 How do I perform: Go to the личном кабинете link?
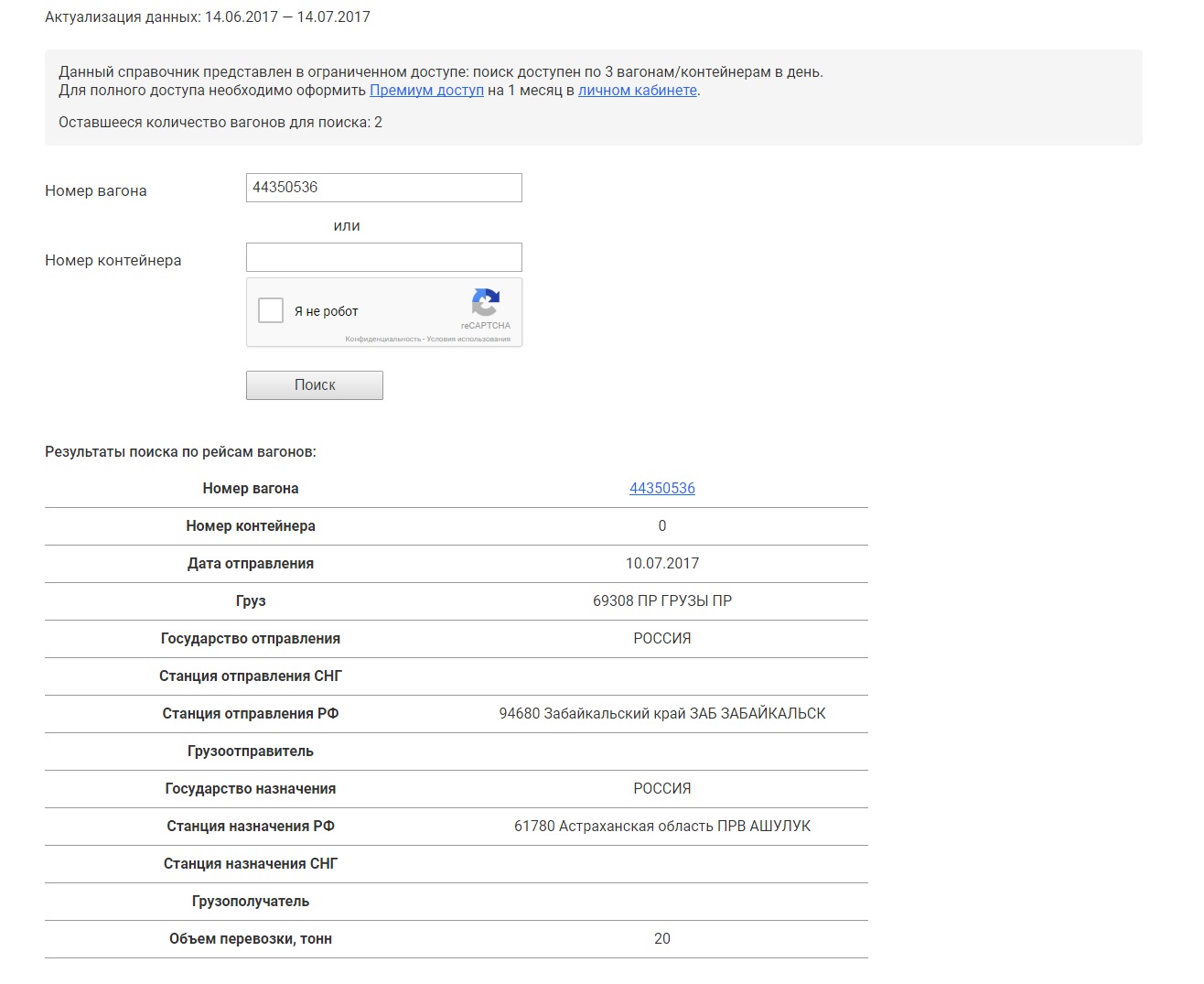pyautogui.click(x=638, y=91)
